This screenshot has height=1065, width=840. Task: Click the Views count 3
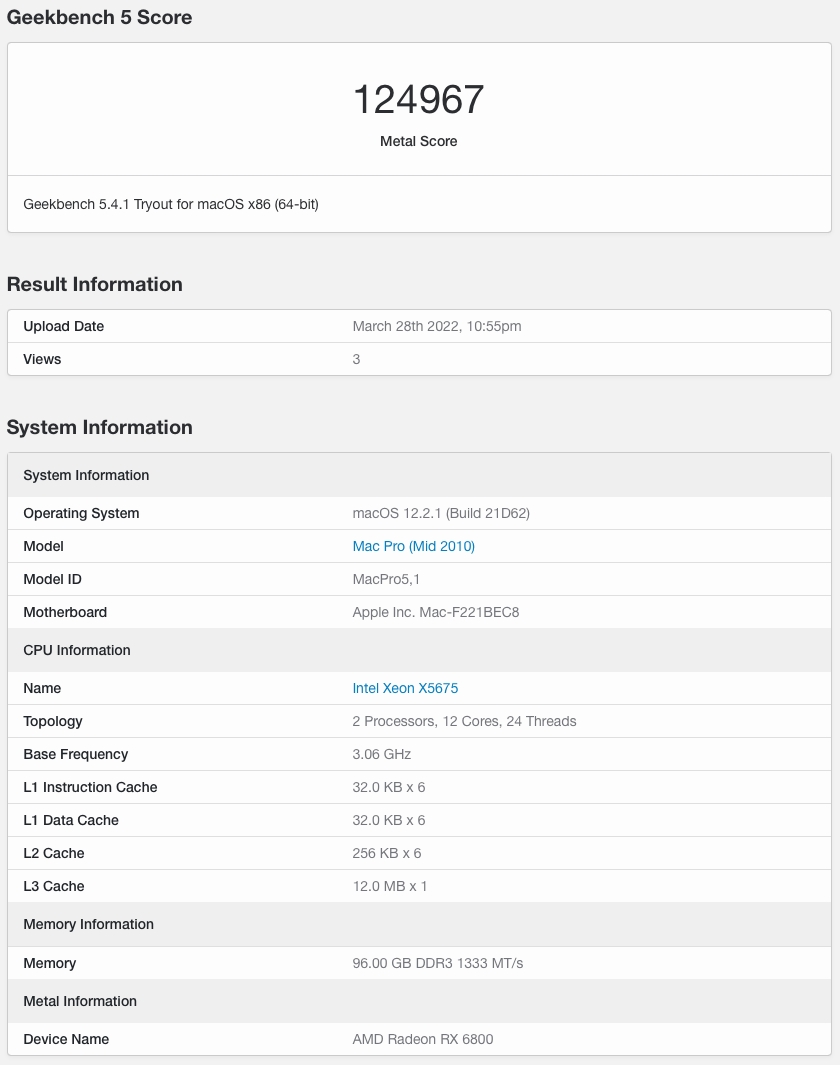pos(357,359)
